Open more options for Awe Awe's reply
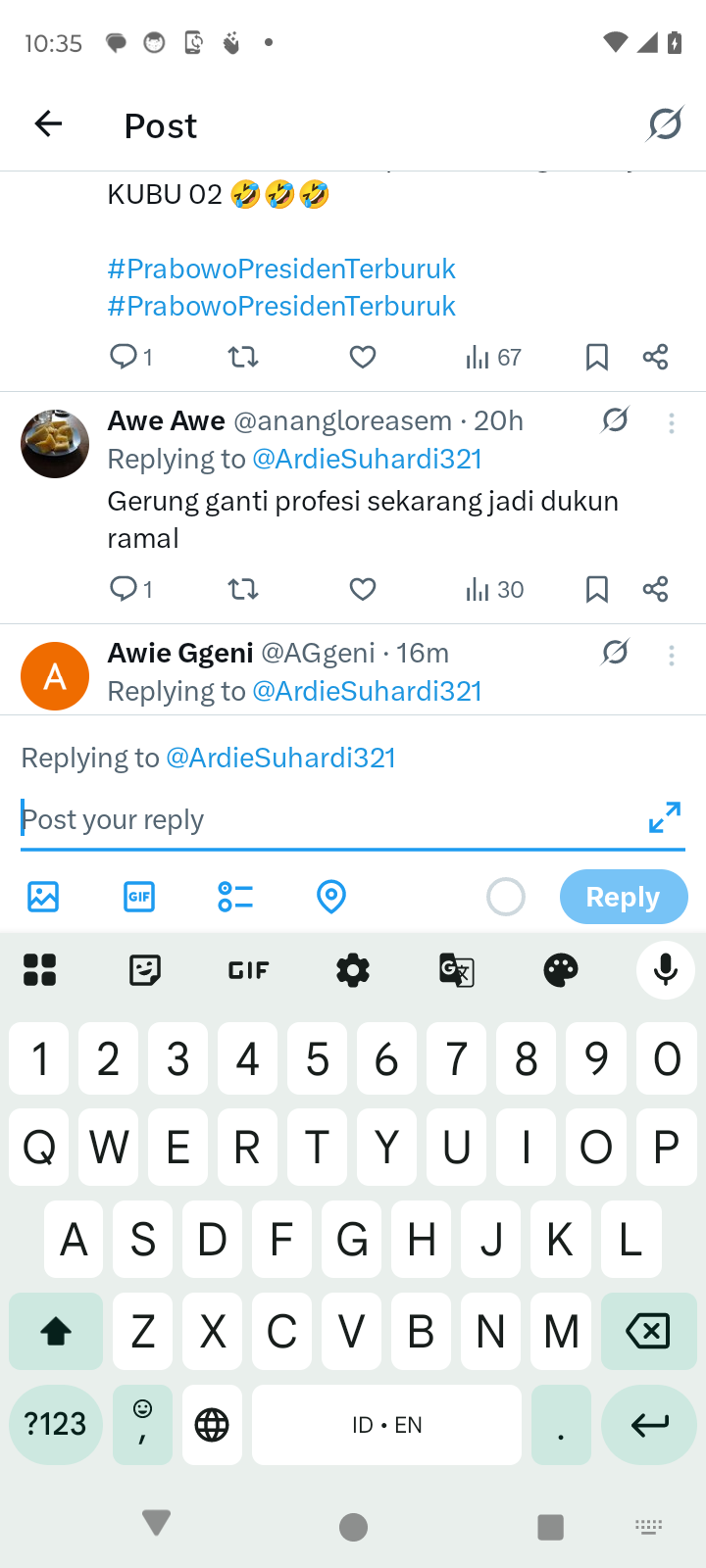 point(672,423)
